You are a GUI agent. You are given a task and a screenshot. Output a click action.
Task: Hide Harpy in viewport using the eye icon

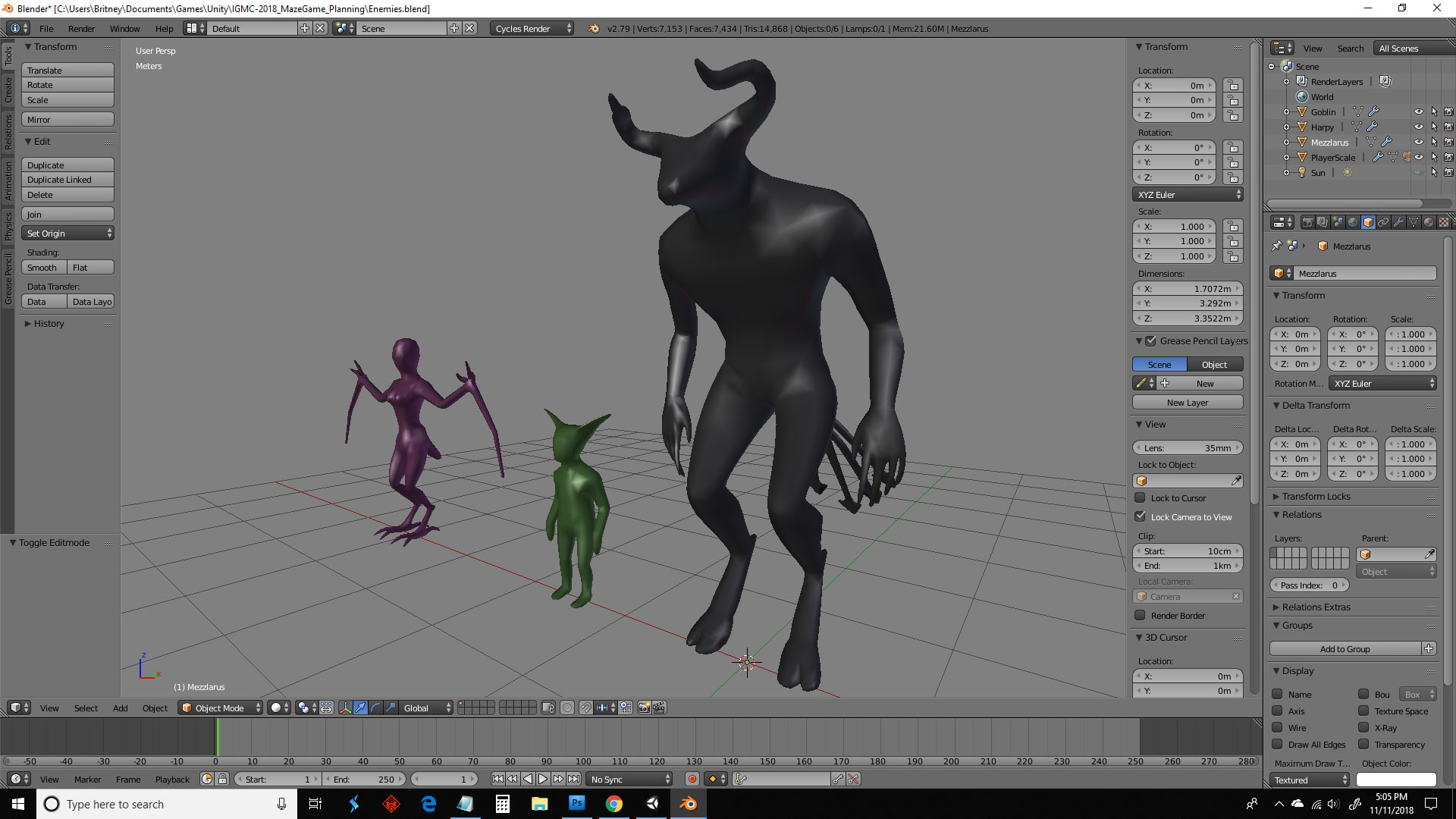pos(1418,127)
